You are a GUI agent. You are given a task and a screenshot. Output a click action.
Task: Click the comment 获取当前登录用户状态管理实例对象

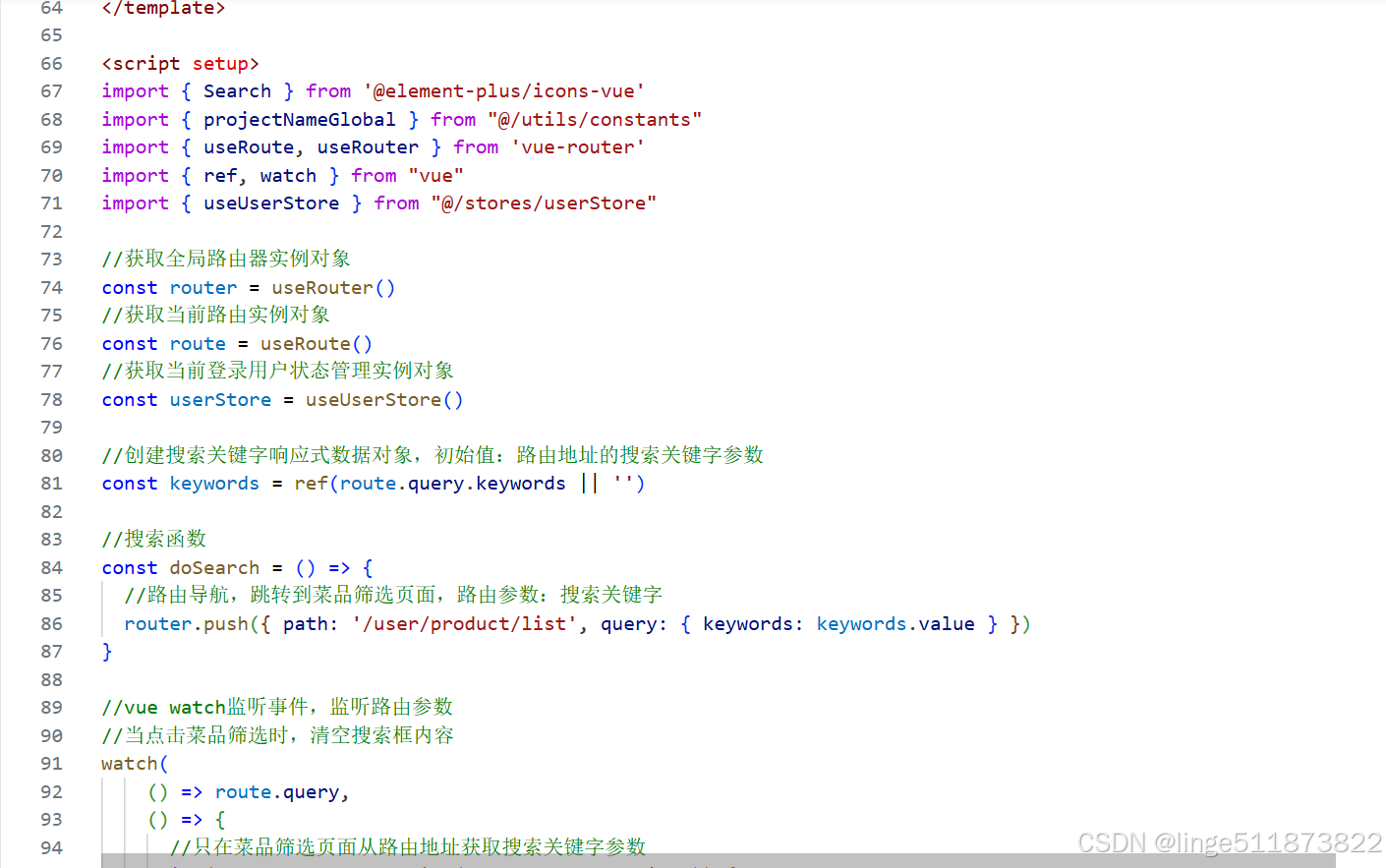pyautogui.click(x=278, y=371)
